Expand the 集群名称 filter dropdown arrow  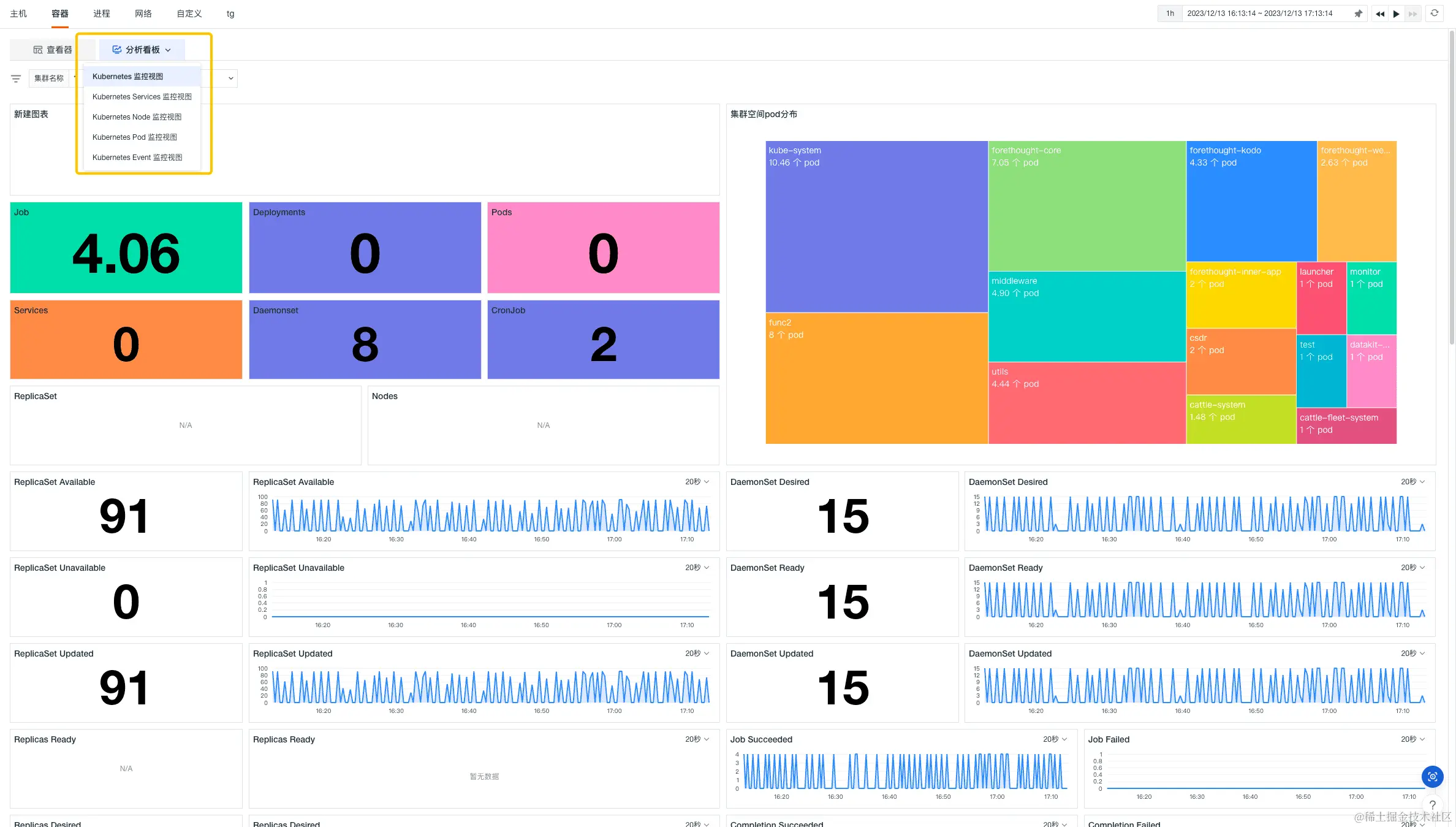(230, 78)
